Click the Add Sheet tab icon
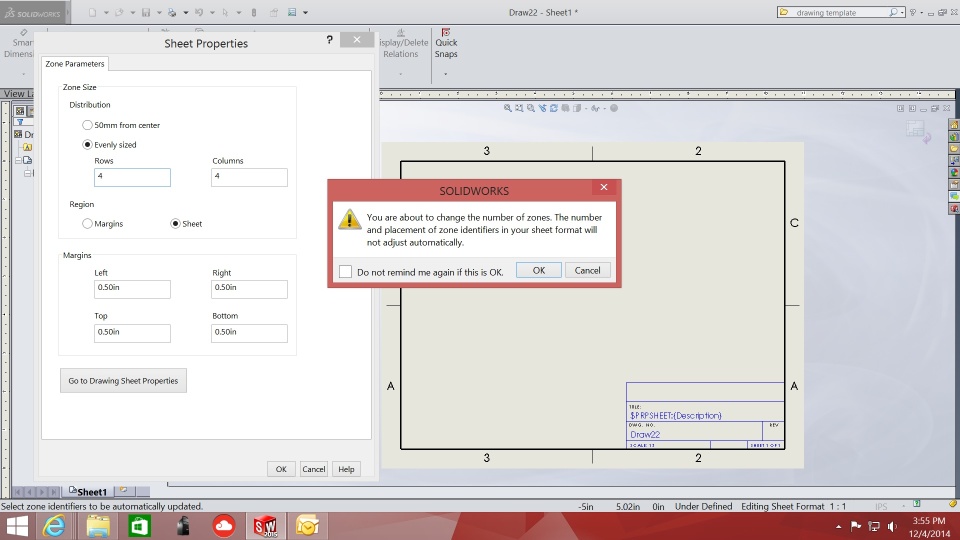The width and height of the screenshot is (960, 540). click(x=124, y=490)
